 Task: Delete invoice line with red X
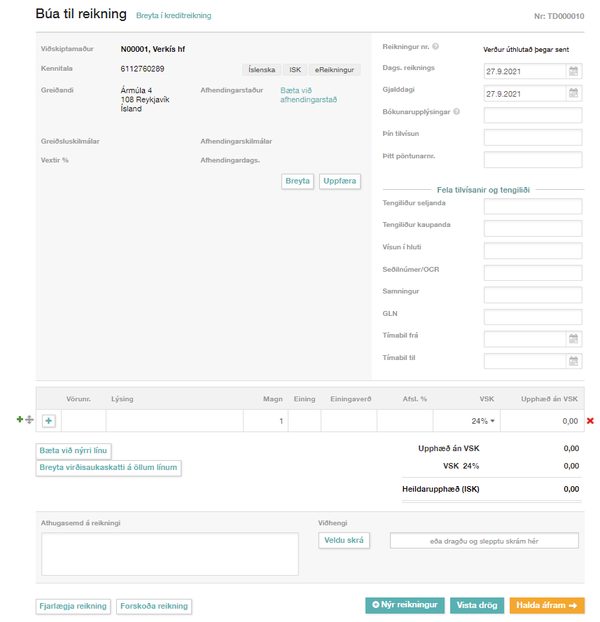click(x=590, y=421)
